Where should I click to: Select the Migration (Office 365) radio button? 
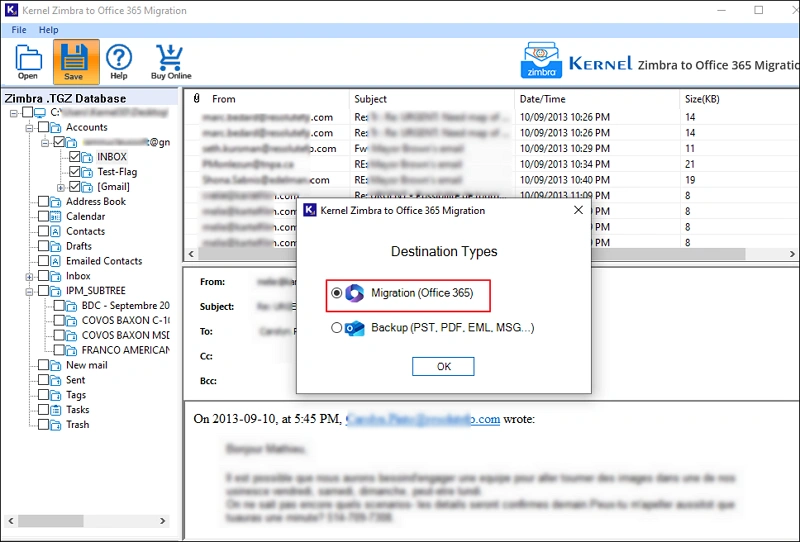click(336, 293)
